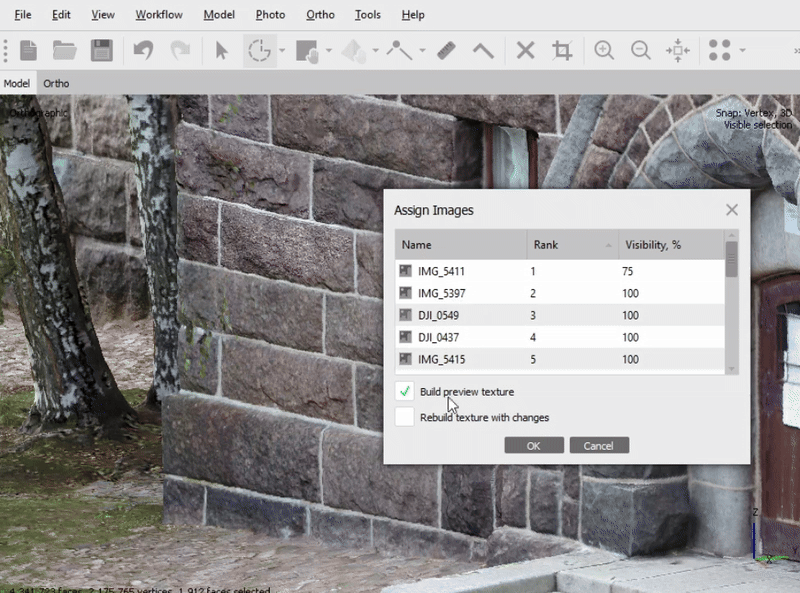Open the Help menu
Screen dimensions: 800x593
(x=413, y=15)
